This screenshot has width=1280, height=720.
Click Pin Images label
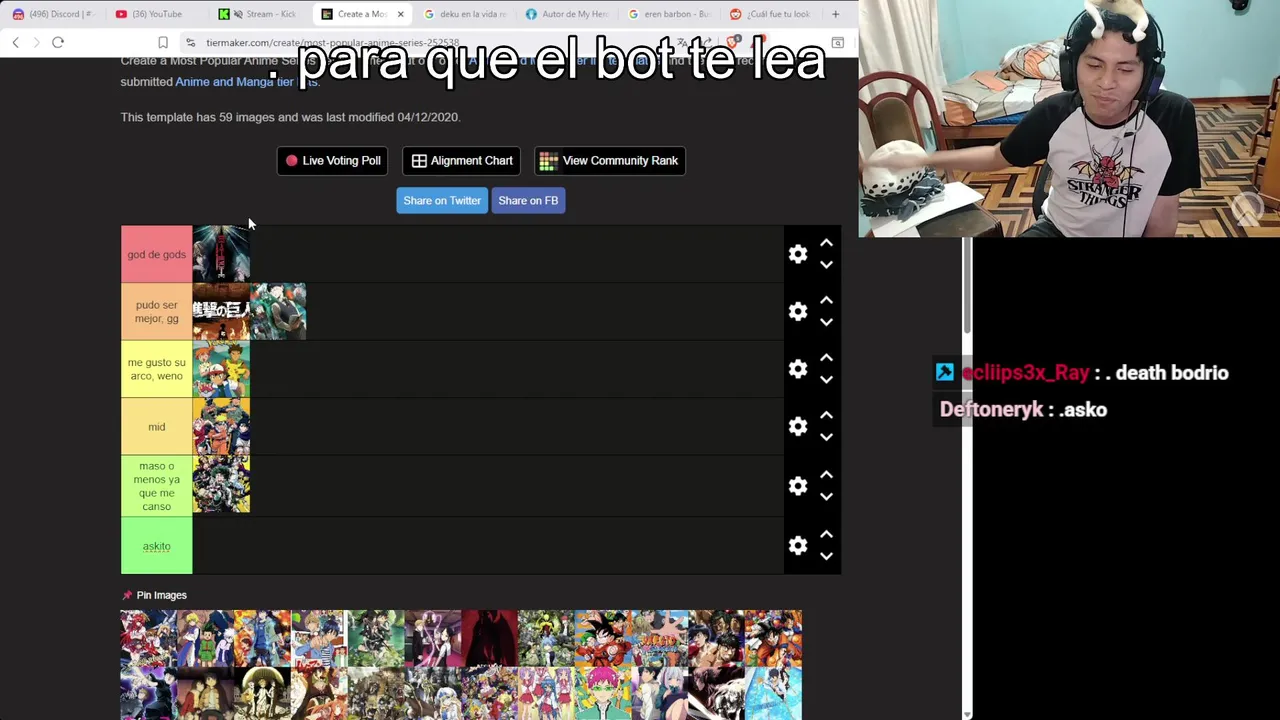coord(162,595)
